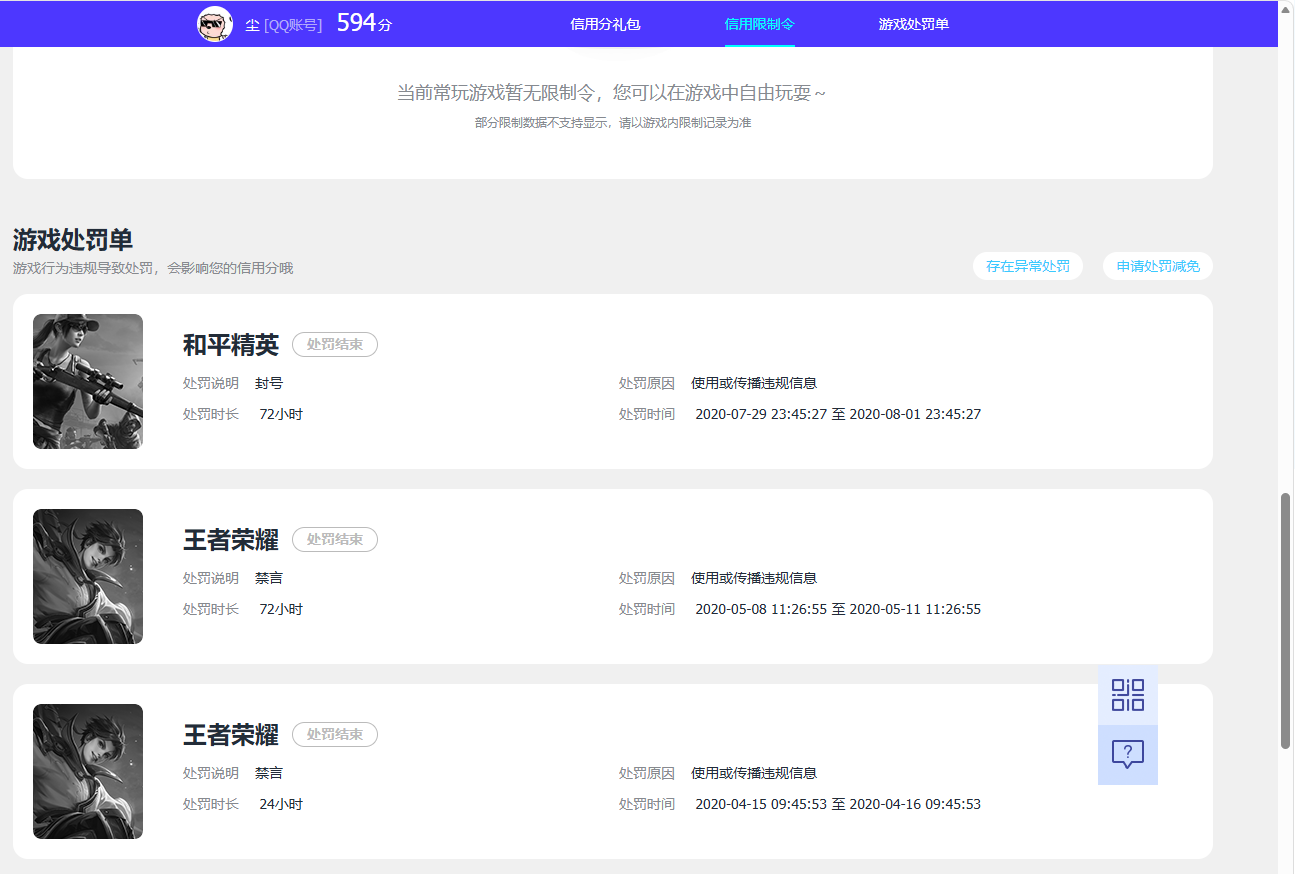Screen dimensions: 1295x874
Task: Open the question mark help button
Action: pos(1128,755)
